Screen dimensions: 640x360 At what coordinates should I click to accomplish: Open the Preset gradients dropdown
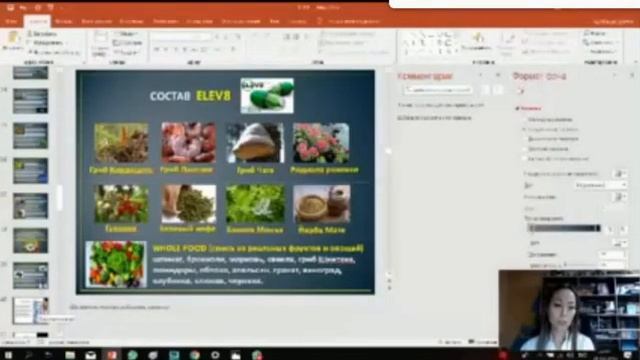coord(620,174)
